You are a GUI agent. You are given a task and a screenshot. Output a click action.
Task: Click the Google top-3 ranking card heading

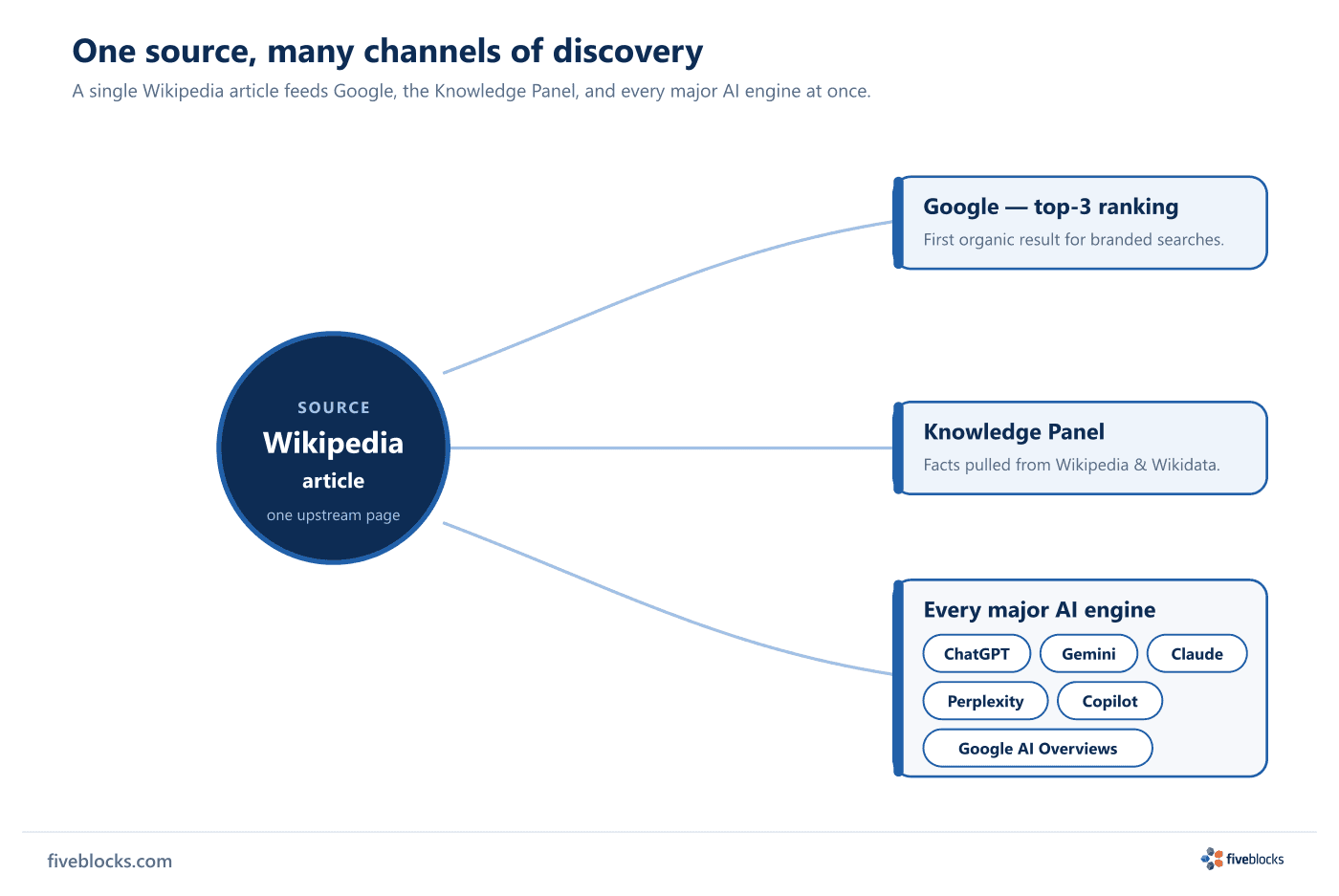tap(1050, 207)
